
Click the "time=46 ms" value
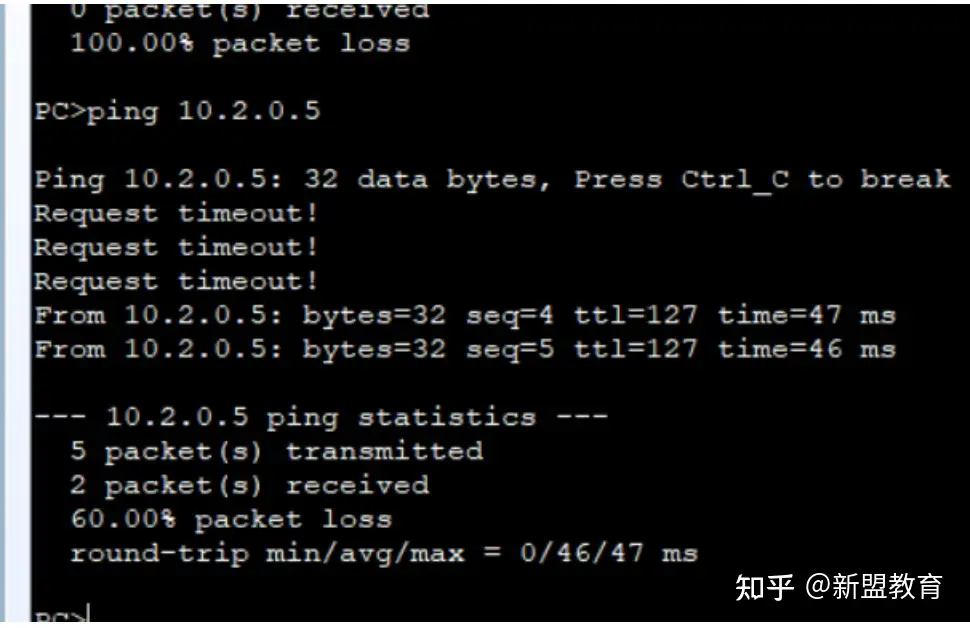[x=805, y=350]
